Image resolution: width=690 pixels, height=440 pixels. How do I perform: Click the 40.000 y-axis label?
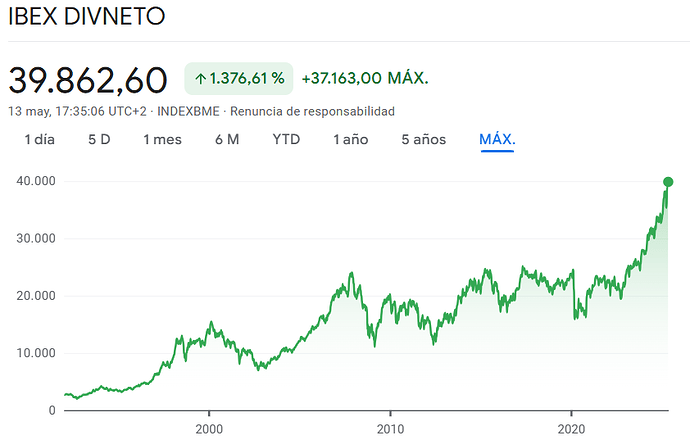point(36,181)
